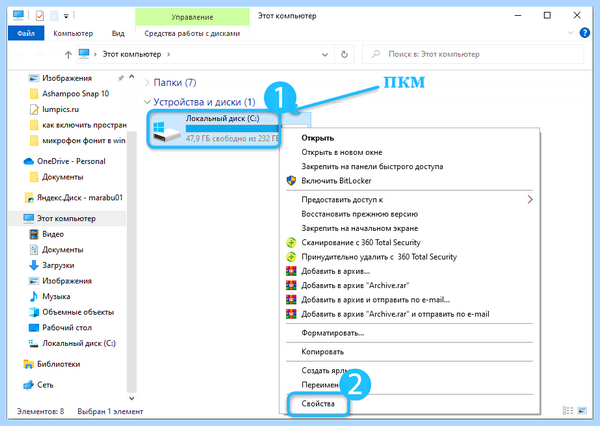Click the search field Поиск в: Этот компьютер

pyautogui.click(x=473, y=54)
